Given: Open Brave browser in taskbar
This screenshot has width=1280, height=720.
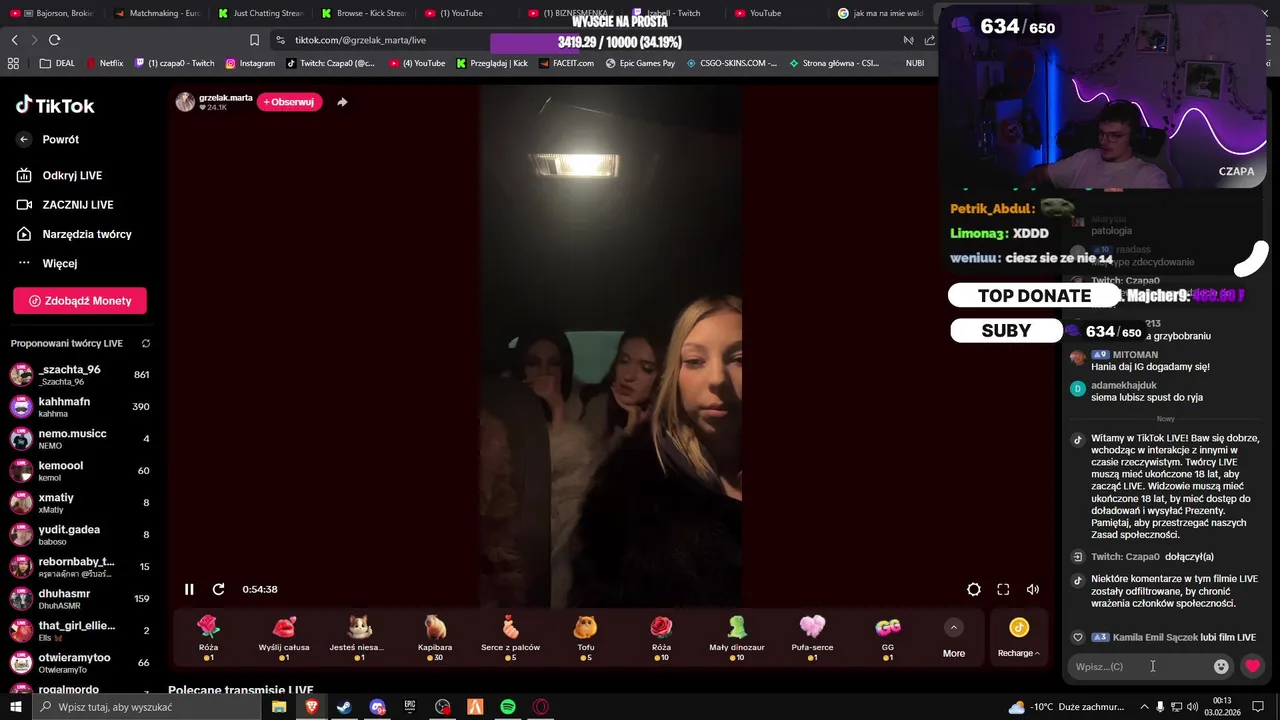Looking at the screenshot, I should tap(311, 707).
